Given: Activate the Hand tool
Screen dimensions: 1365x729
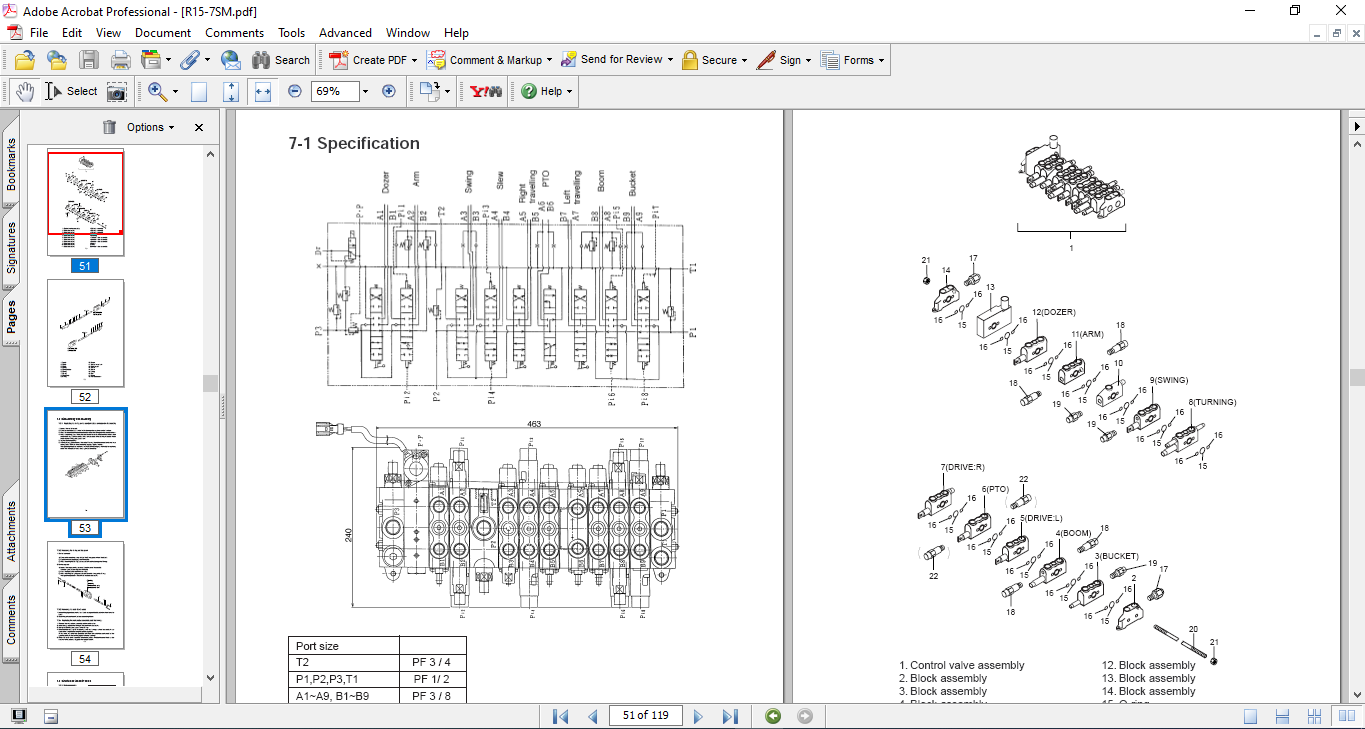Looking at the screenshot, I should 24,92.
